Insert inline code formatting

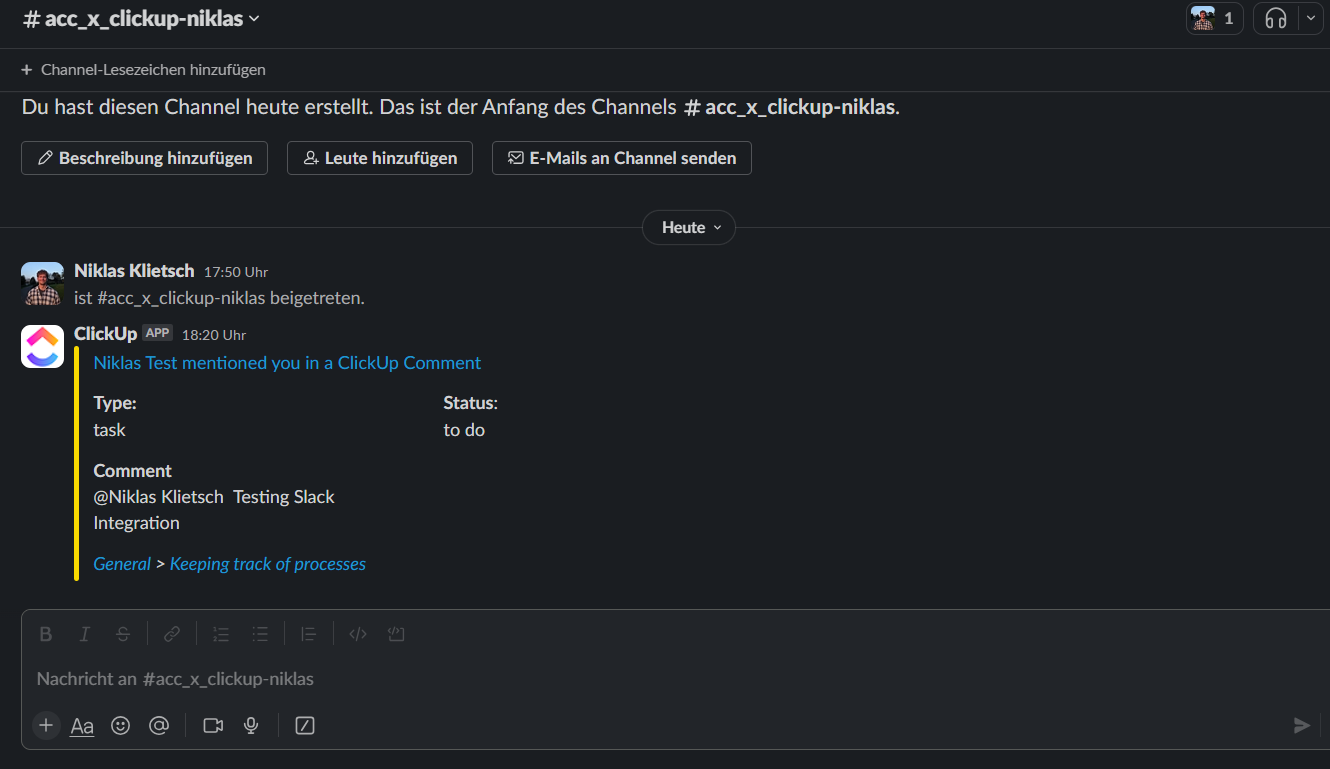click(x=358, y=634)
